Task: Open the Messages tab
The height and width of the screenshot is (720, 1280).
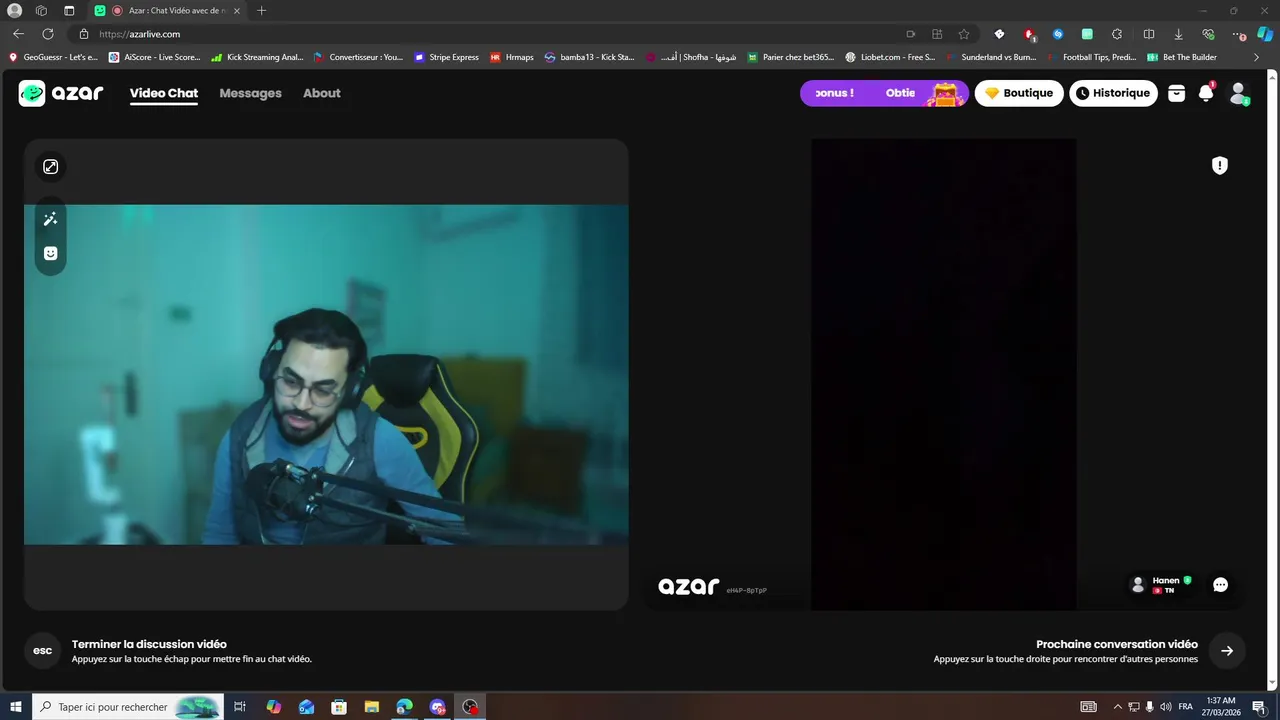Action: [250, 93]
